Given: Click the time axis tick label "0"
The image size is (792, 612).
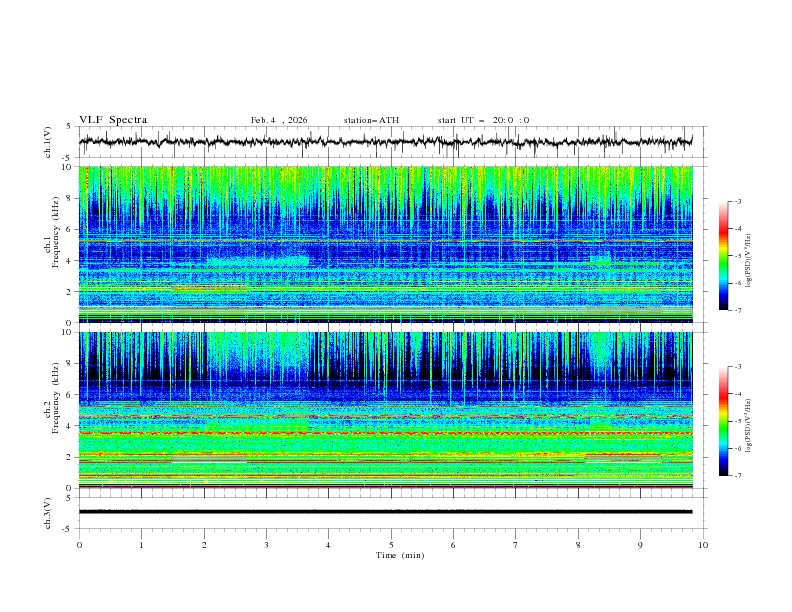Looking at the screenshot, I should click(79, 545).
